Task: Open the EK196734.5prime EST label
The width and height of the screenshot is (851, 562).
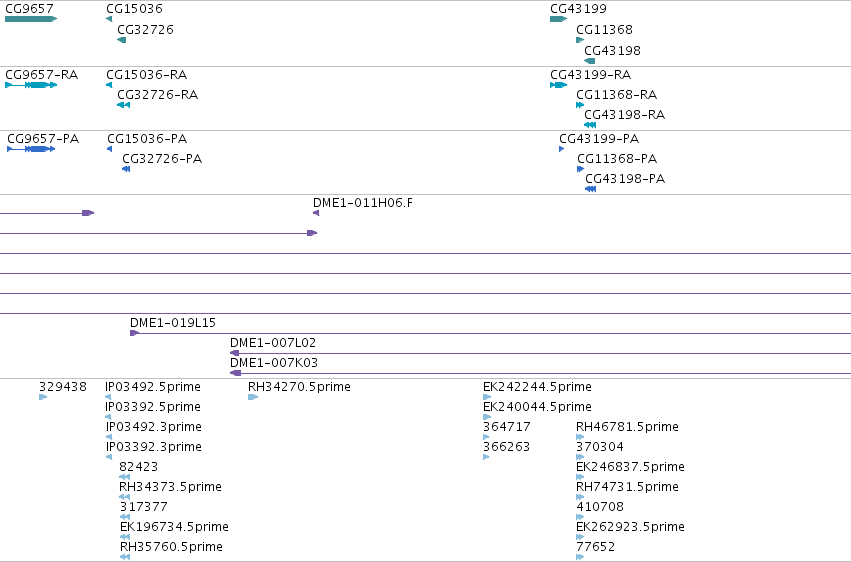Action: point(174,527)
